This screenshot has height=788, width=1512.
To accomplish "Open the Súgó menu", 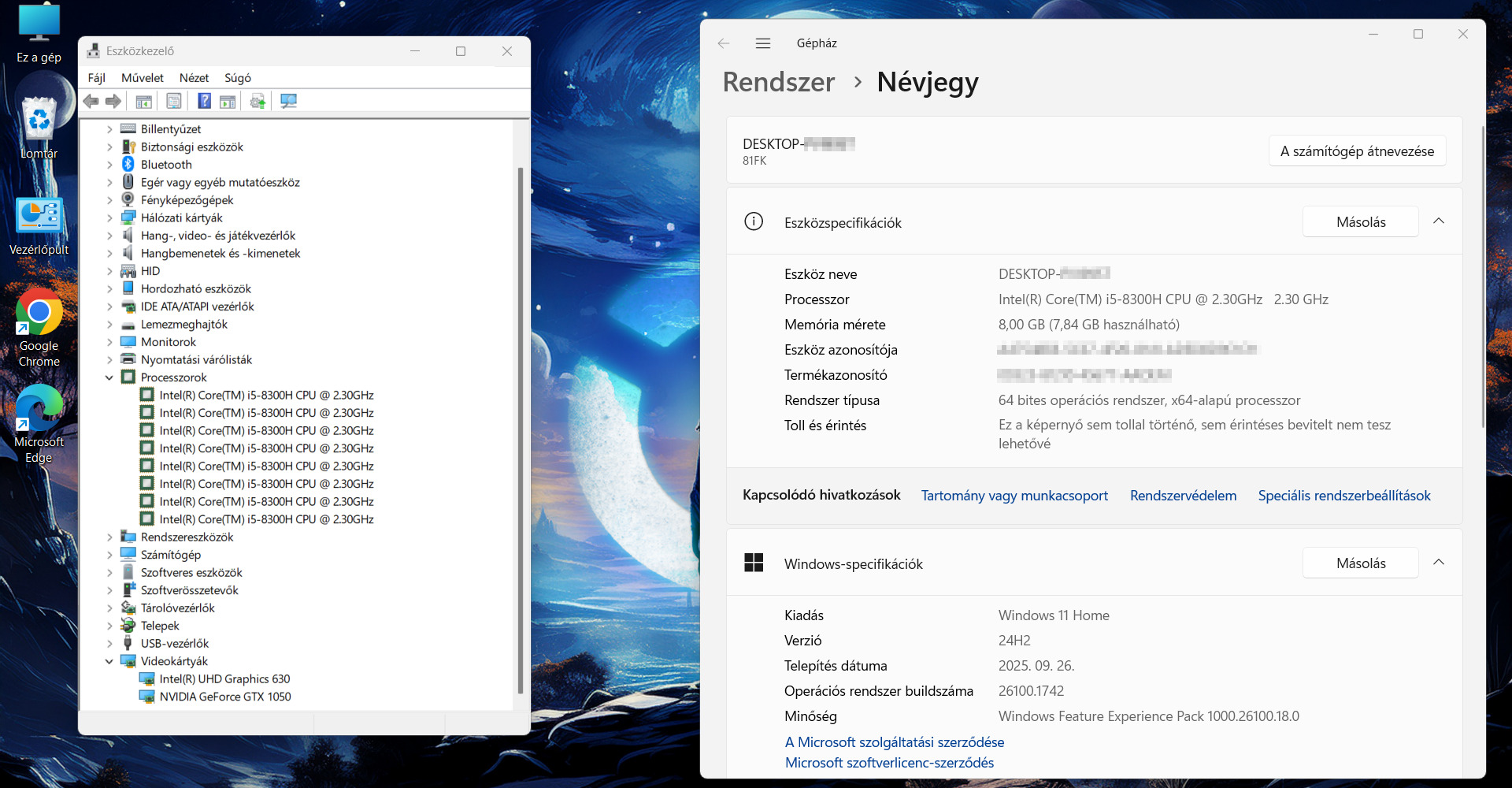I will (x=238, y=77).
